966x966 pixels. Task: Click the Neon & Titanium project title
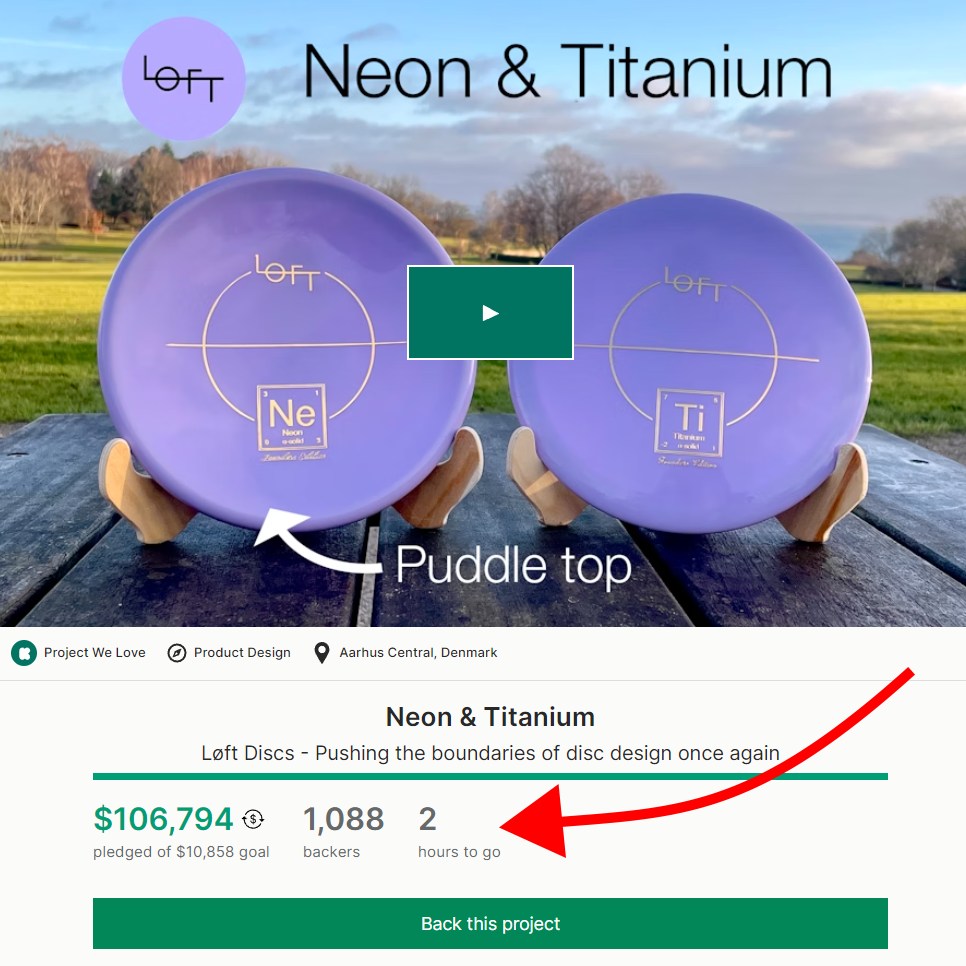[x=490, y=717]
